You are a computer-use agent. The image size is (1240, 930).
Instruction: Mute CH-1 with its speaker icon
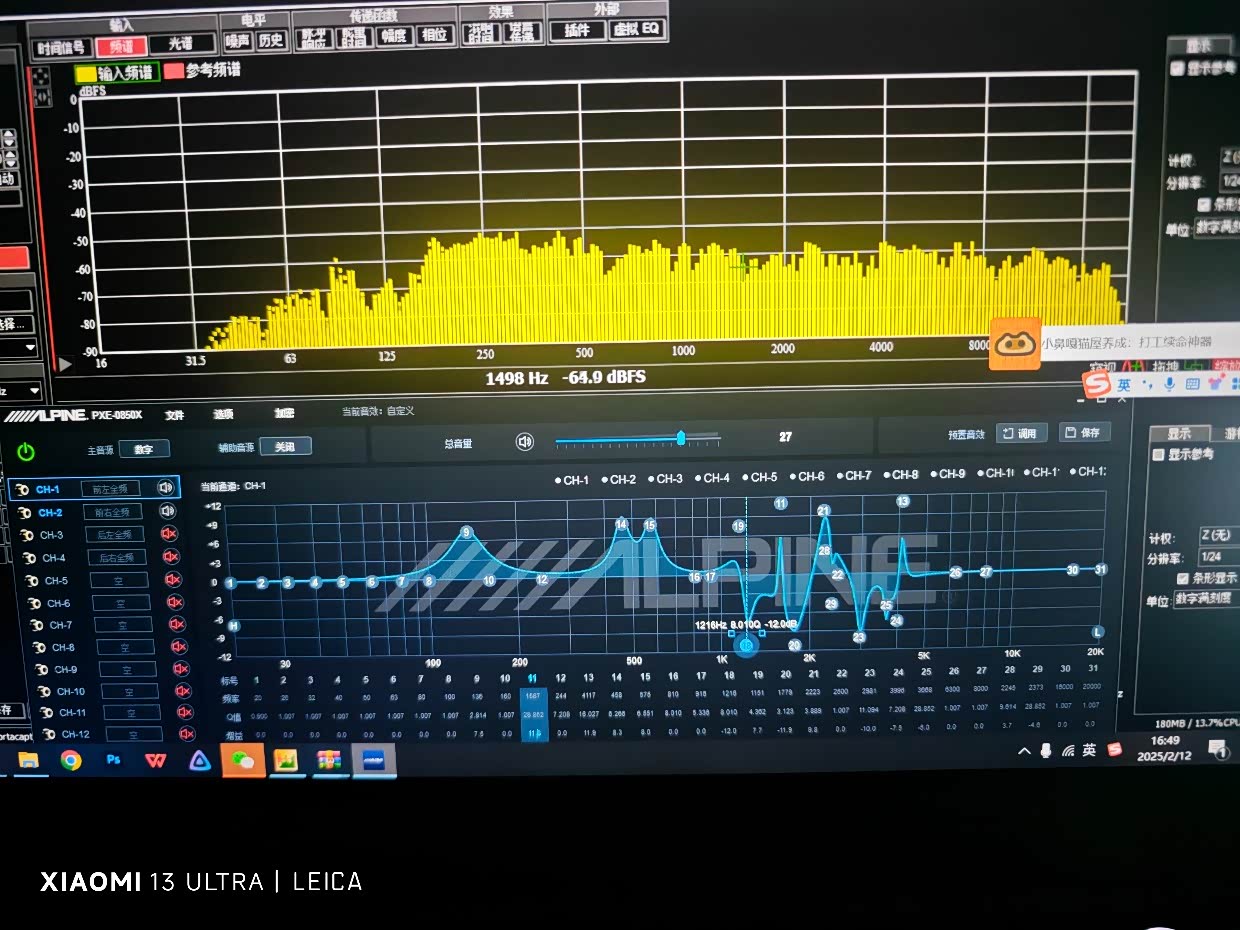166,488
